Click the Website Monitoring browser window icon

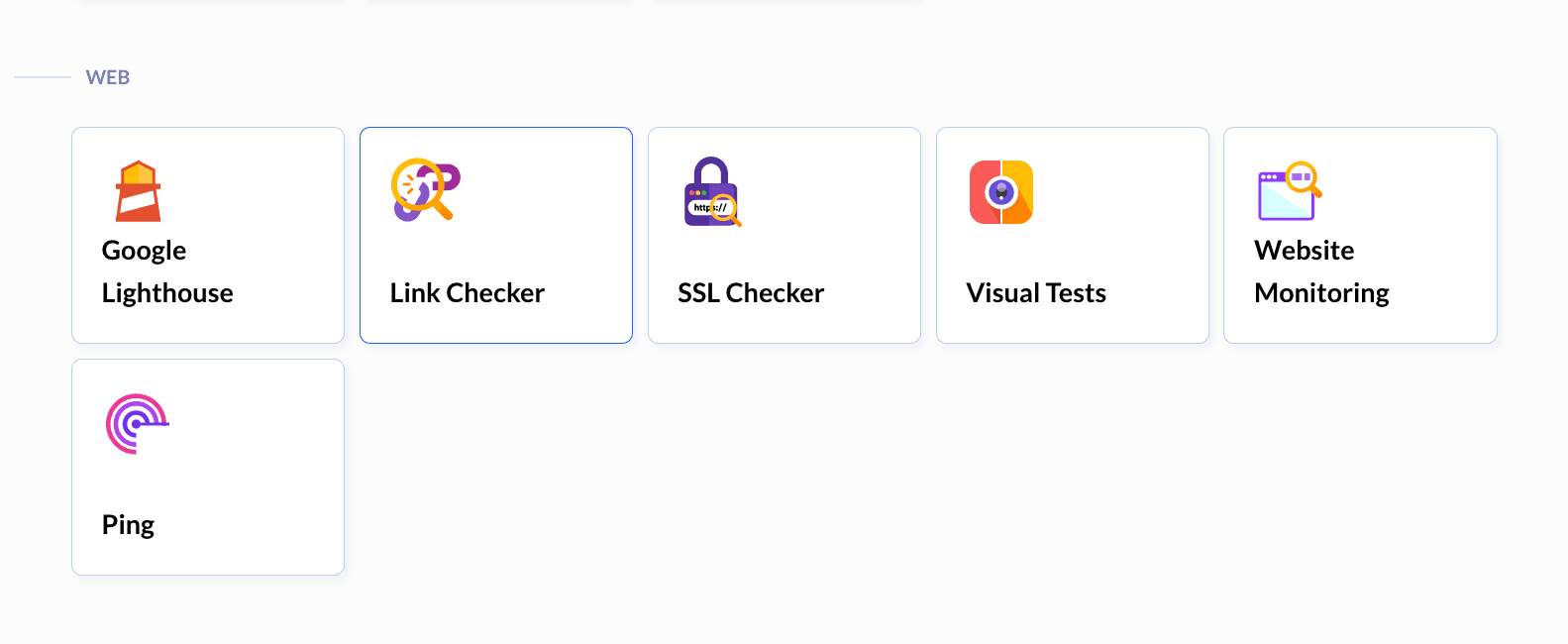pyautogui.click(x=1287, y=195)
